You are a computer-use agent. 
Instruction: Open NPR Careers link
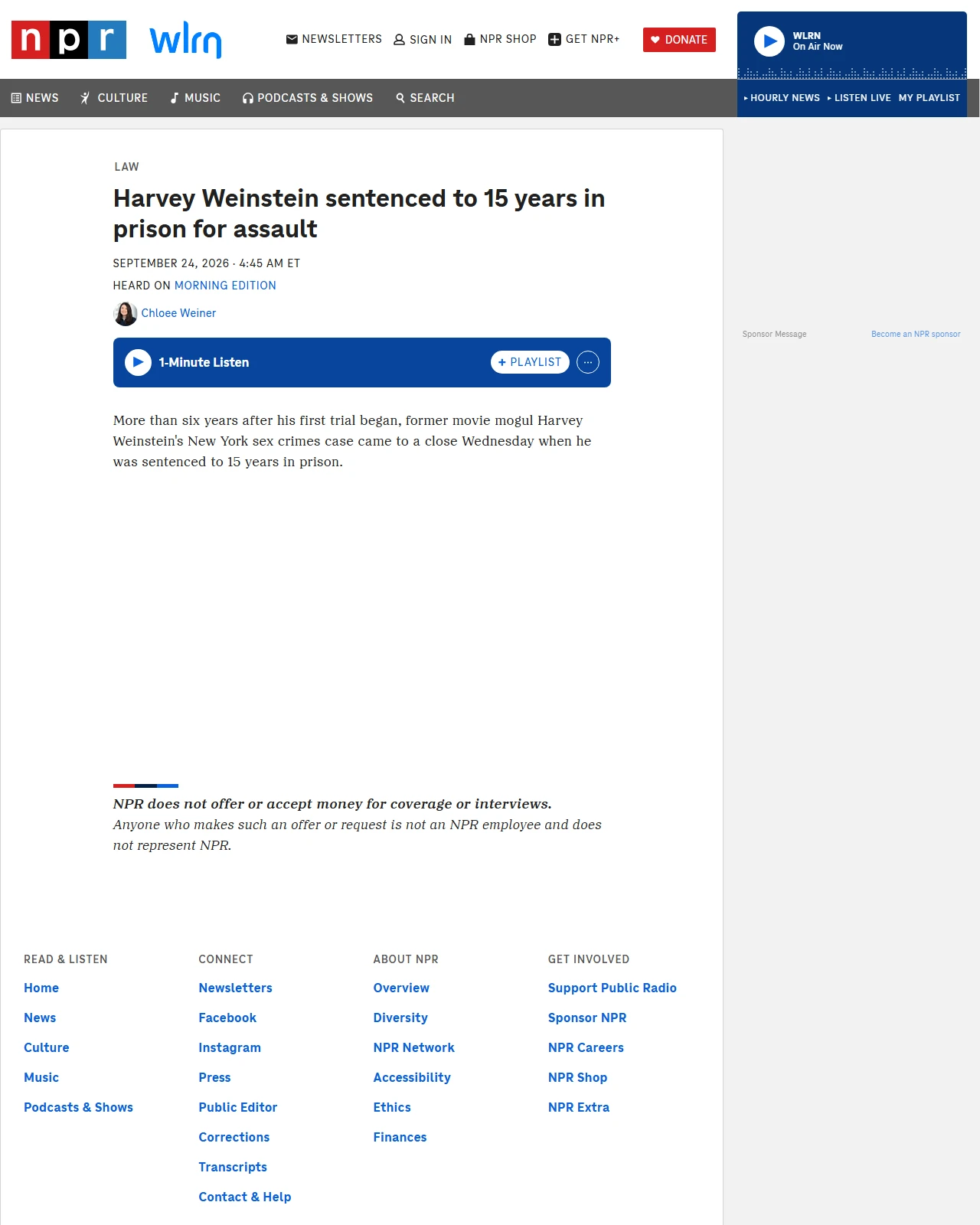[x=586, y=1048]
